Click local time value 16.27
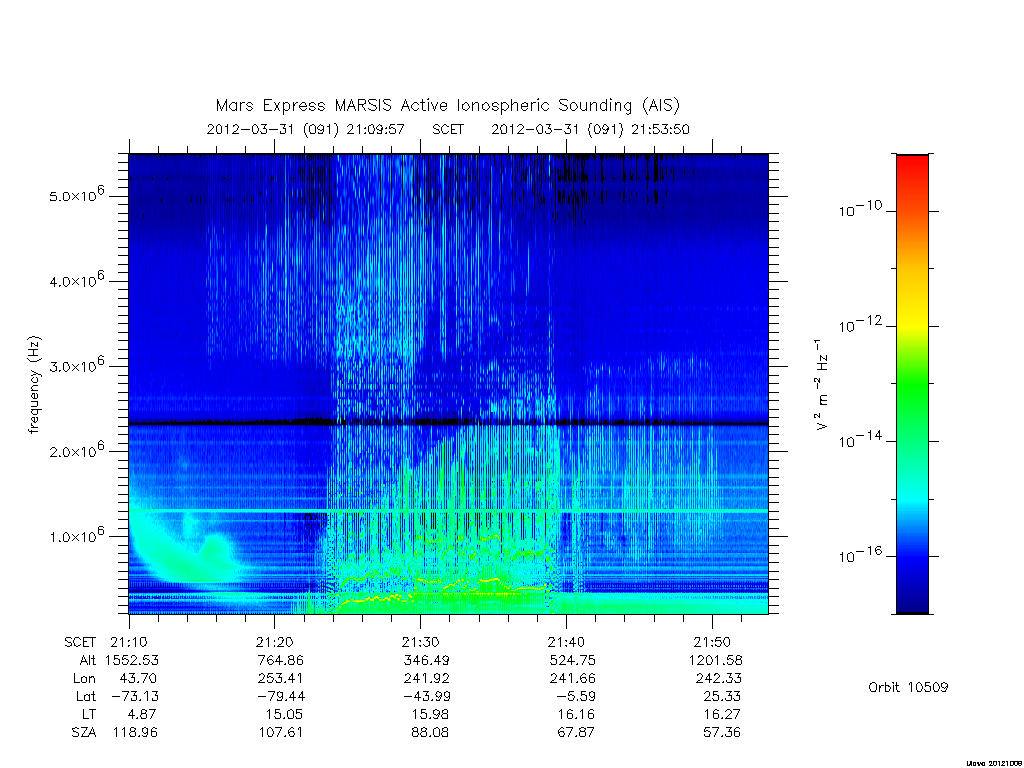Viewport: 1024px width, 768px height. tap(722, 714)
